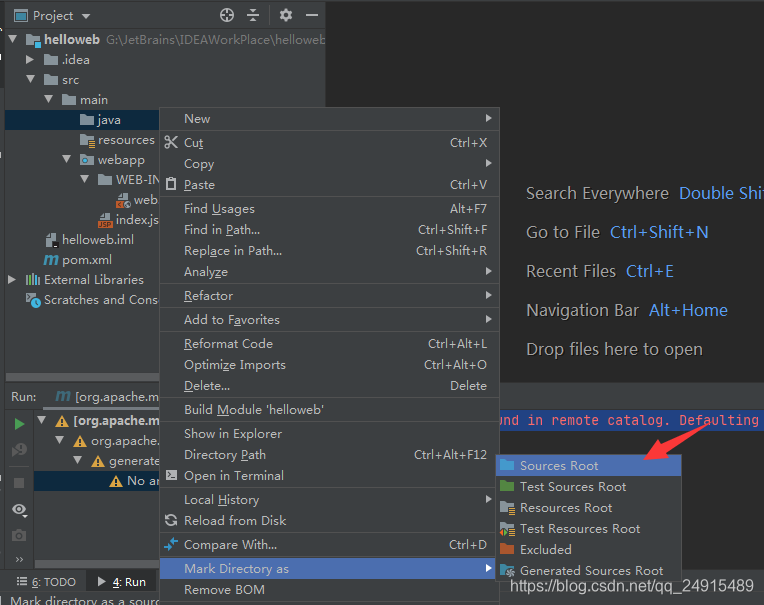
Task: Mark directory as Test Sources Root
Action: coord(588,487)
